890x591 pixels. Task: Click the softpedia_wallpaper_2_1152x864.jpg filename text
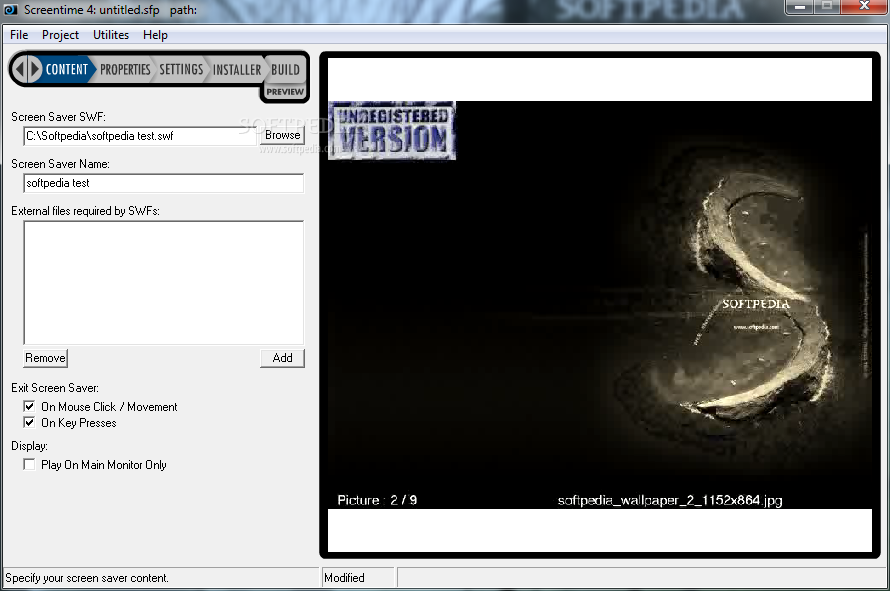[670, 500]
